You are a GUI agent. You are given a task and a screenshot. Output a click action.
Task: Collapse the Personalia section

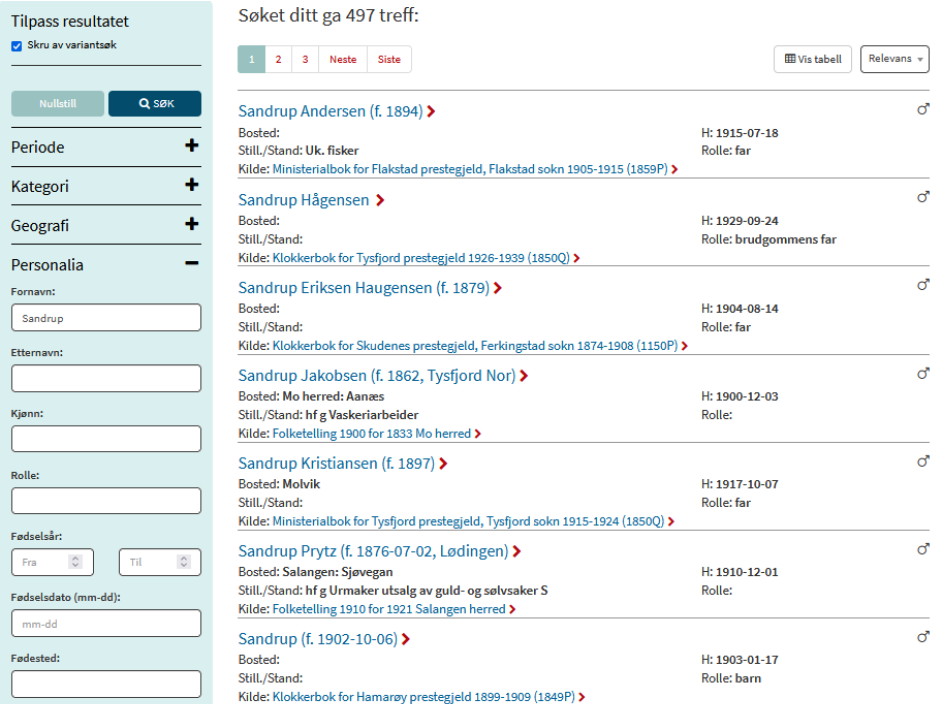click(x=191, y=265)
